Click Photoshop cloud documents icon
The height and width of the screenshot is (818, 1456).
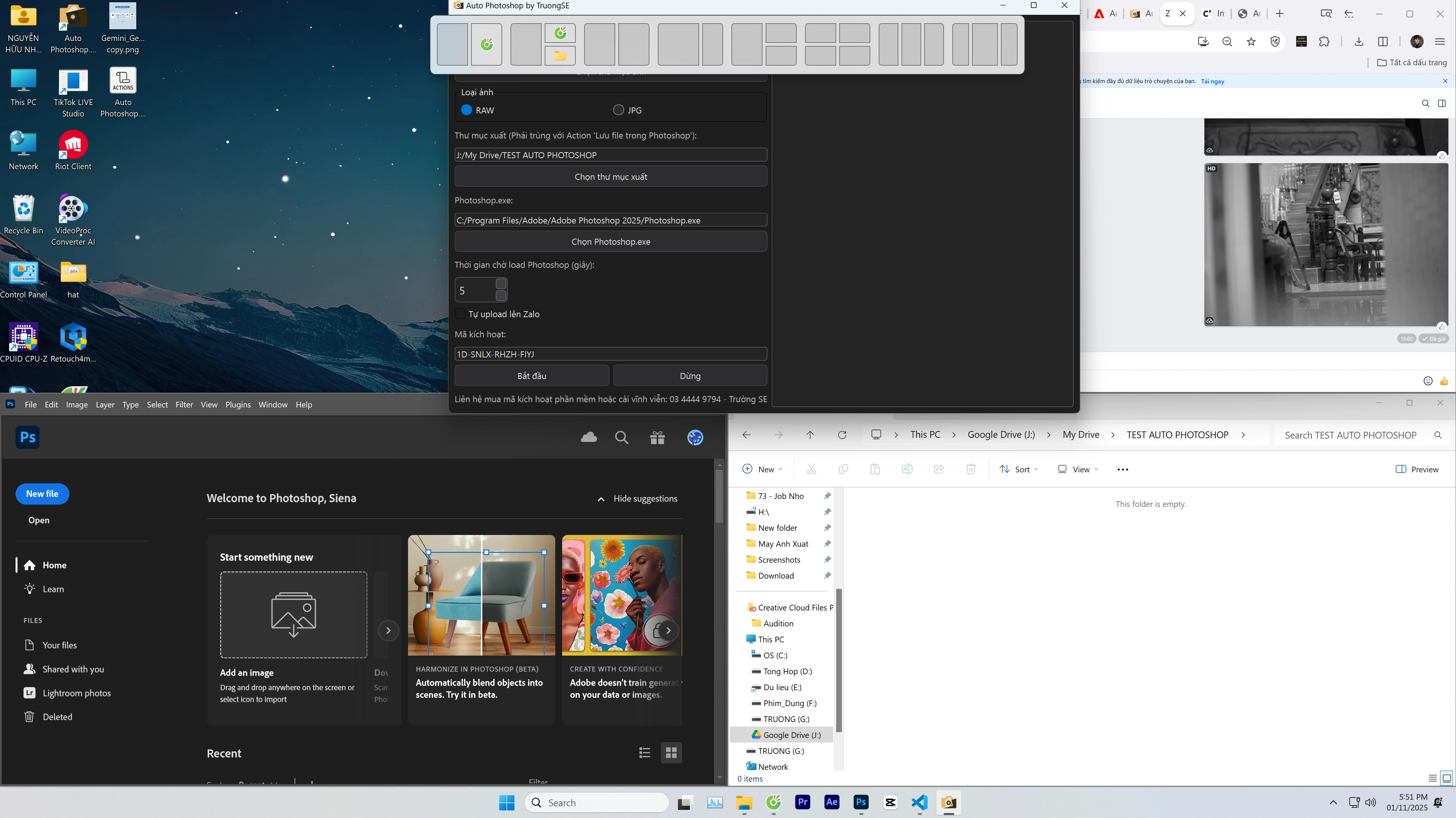[x=588, y=437]
